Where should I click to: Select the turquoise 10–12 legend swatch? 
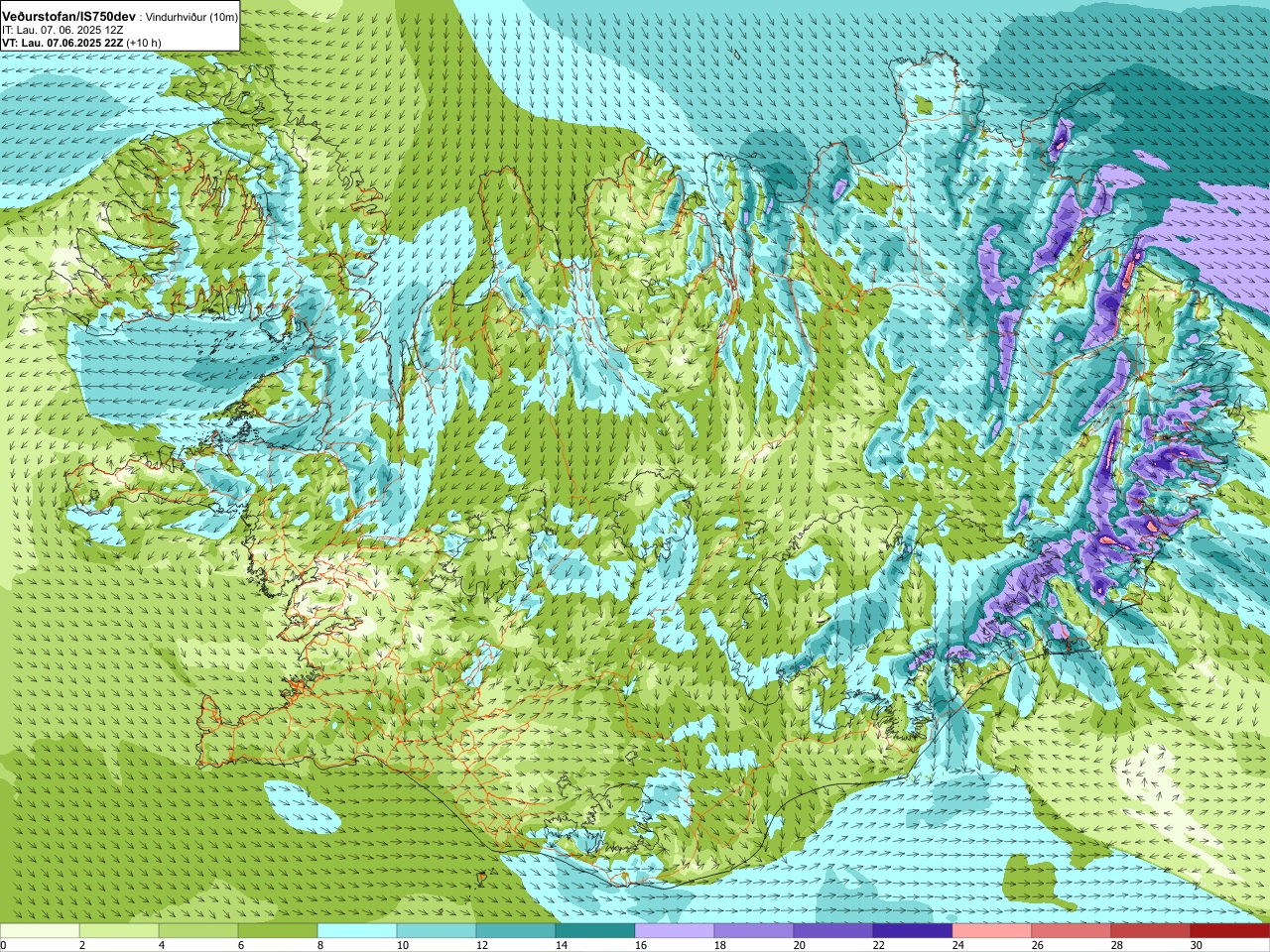(x=437, y=931)
